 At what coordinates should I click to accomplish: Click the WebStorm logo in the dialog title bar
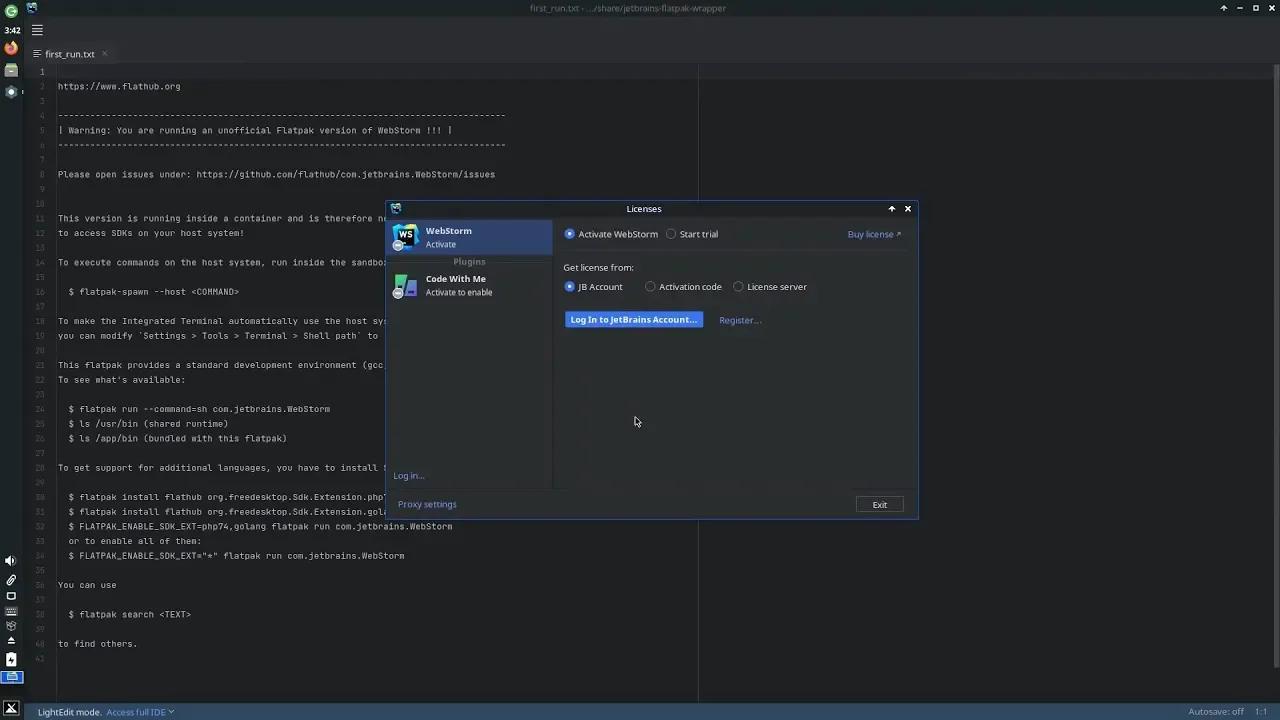[x=396, y=208]
